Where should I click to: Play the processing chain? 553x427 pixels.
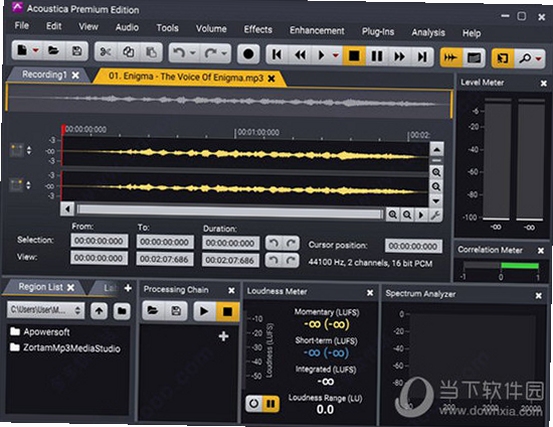pos(204,311)
